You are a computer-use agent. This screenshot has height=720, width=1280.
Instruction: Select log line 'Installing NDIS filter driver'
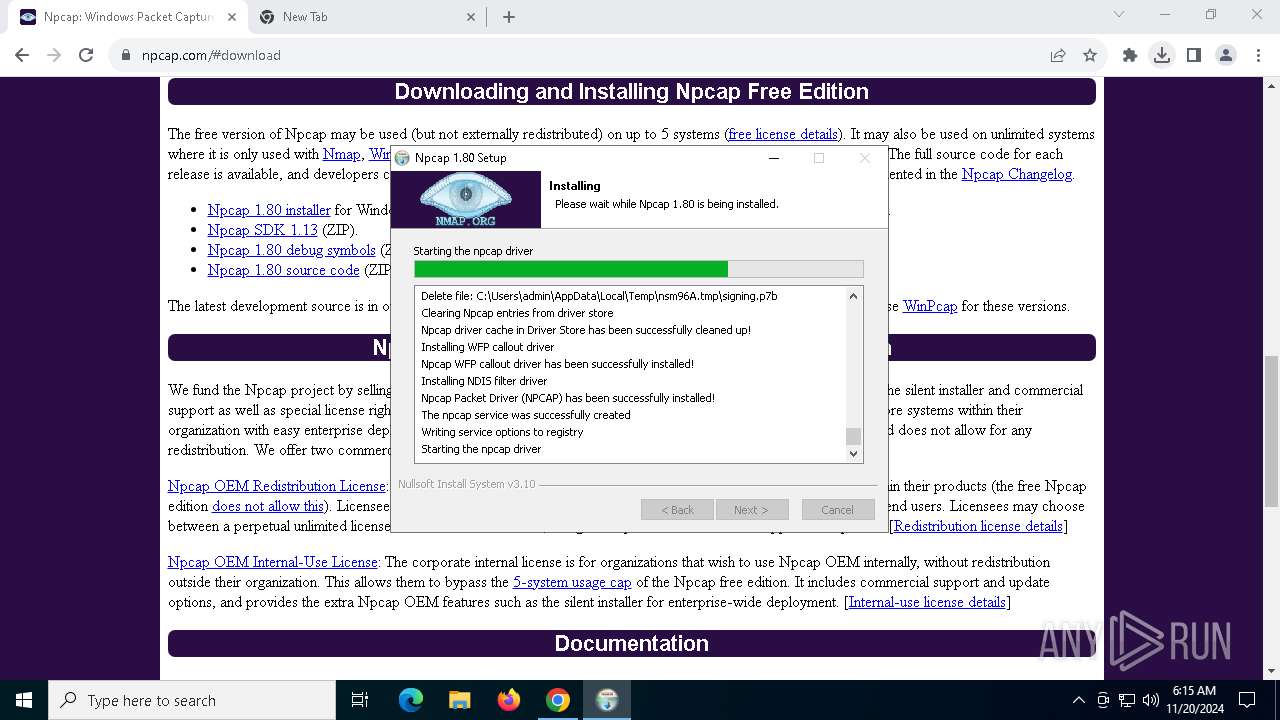484,381
